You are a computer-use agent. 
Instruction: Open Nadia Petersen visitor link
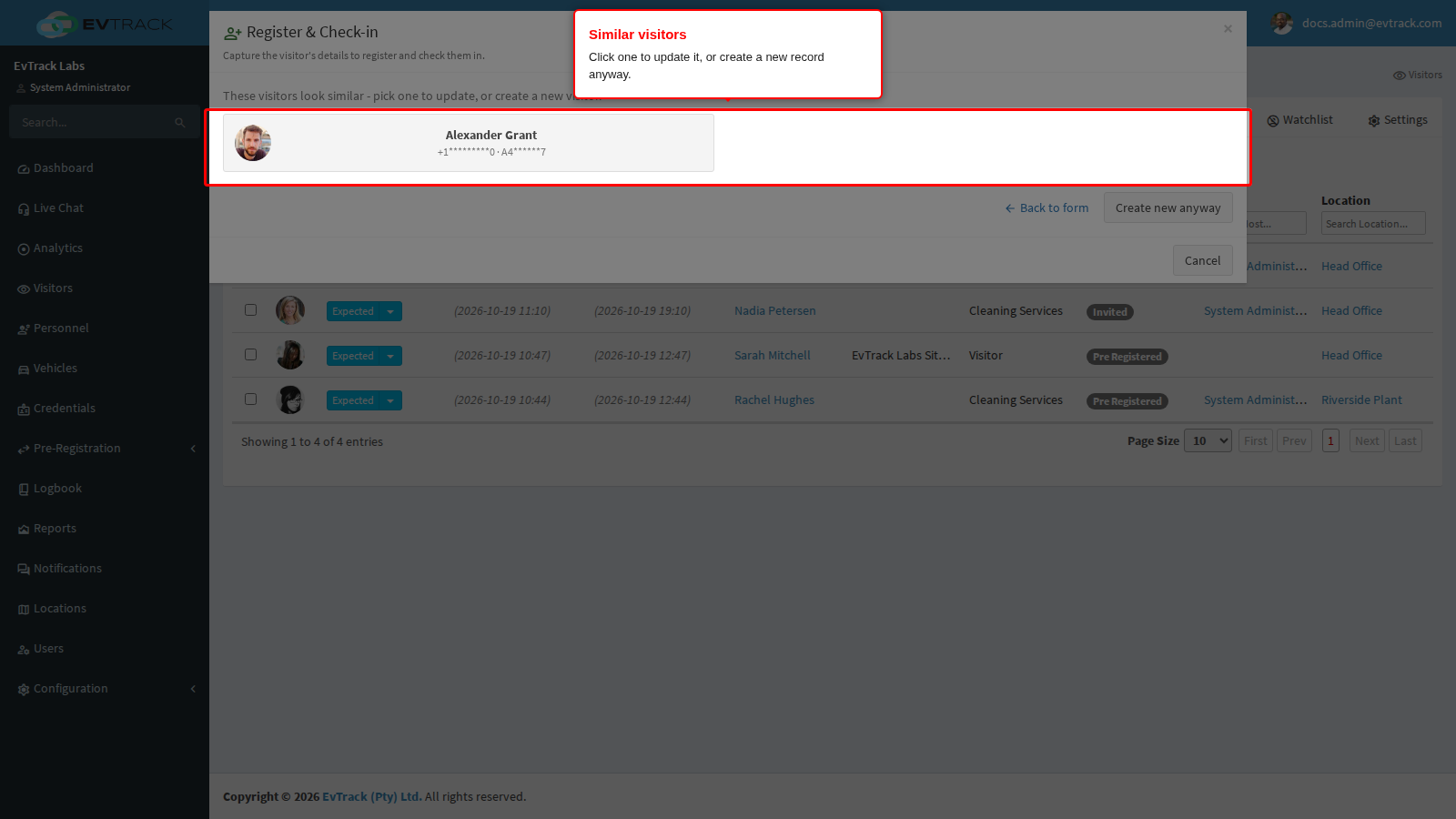coord(775,311)
